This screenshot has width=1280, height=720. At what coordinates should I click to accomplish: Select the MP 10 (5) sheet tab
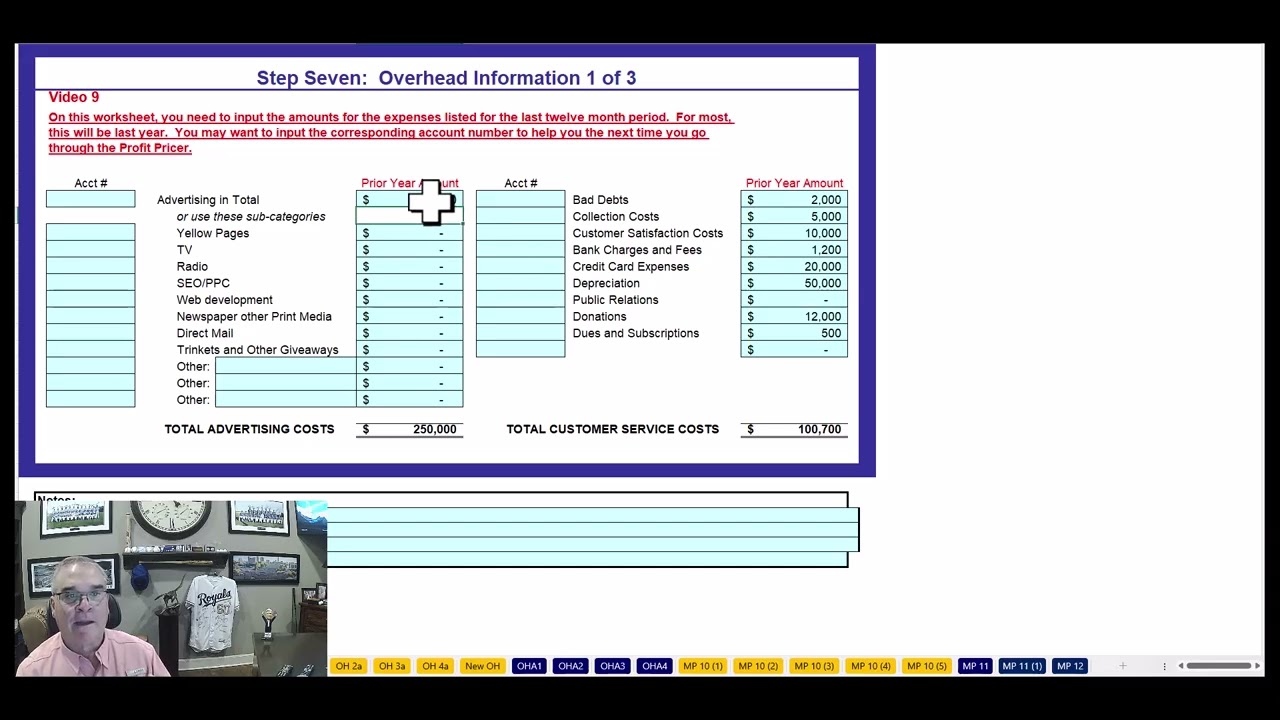(x=926, y=666)
